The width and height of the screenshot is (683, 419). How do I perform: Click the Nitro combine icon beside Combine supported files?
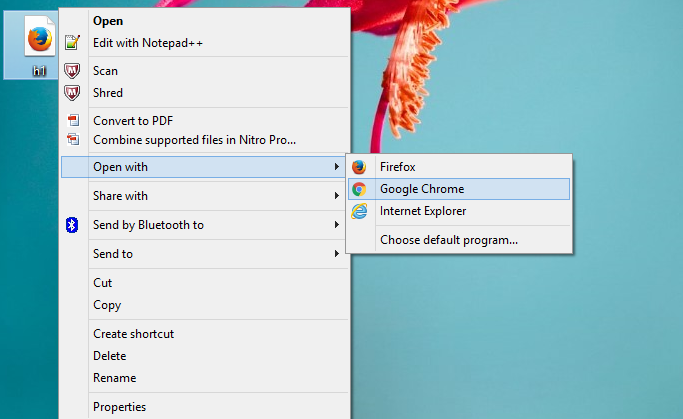tap(73, 139)
